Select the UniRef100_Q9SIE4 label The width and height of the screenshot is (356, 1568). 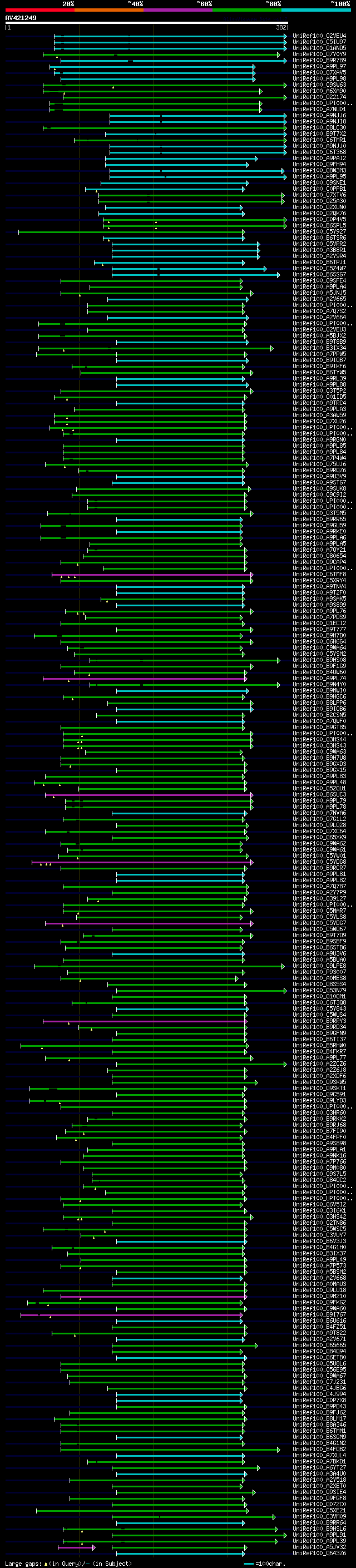click(319, 1492)
